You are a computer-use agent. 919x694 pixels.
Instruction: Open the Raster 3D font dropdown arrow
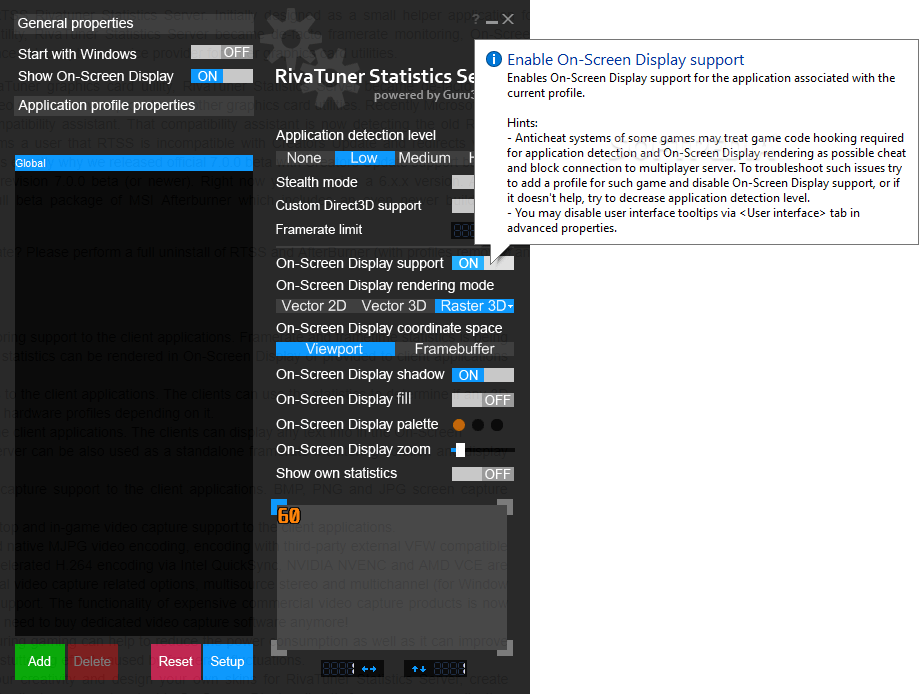click(510, 307)
